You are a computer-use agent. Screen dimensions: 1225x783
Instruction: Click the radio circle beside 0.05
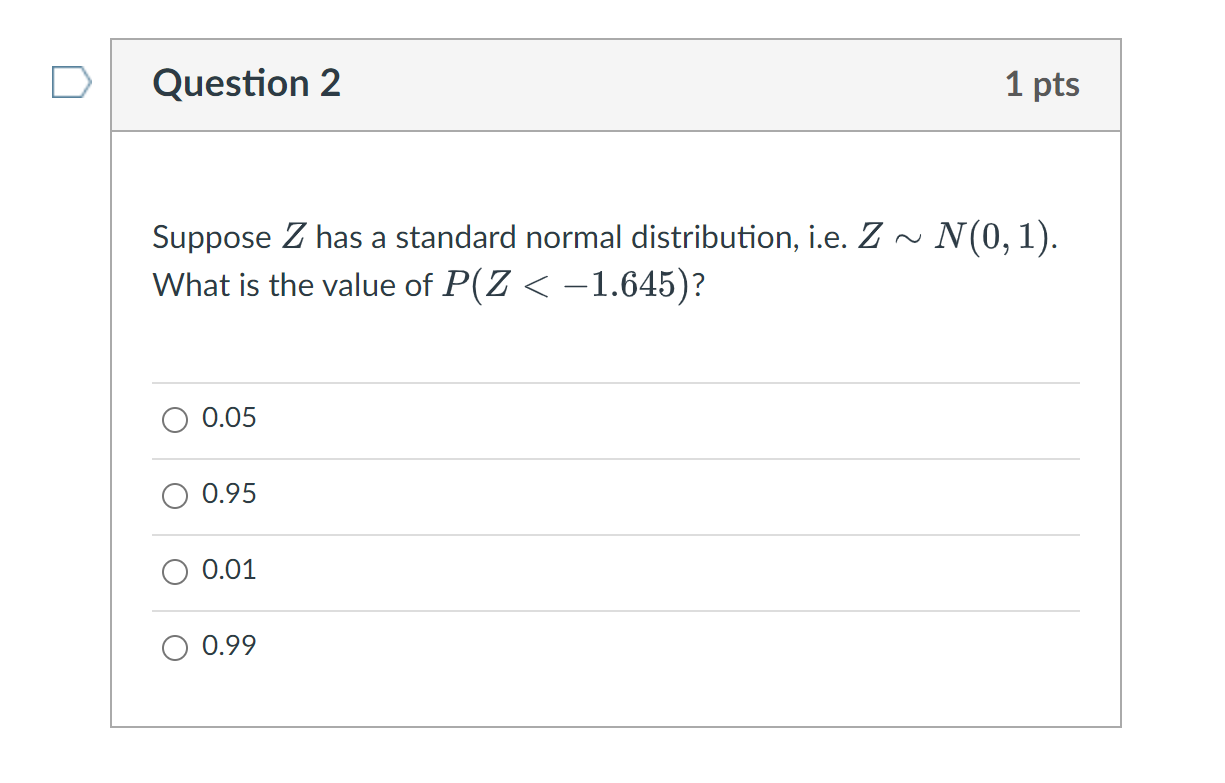[175, 419]
